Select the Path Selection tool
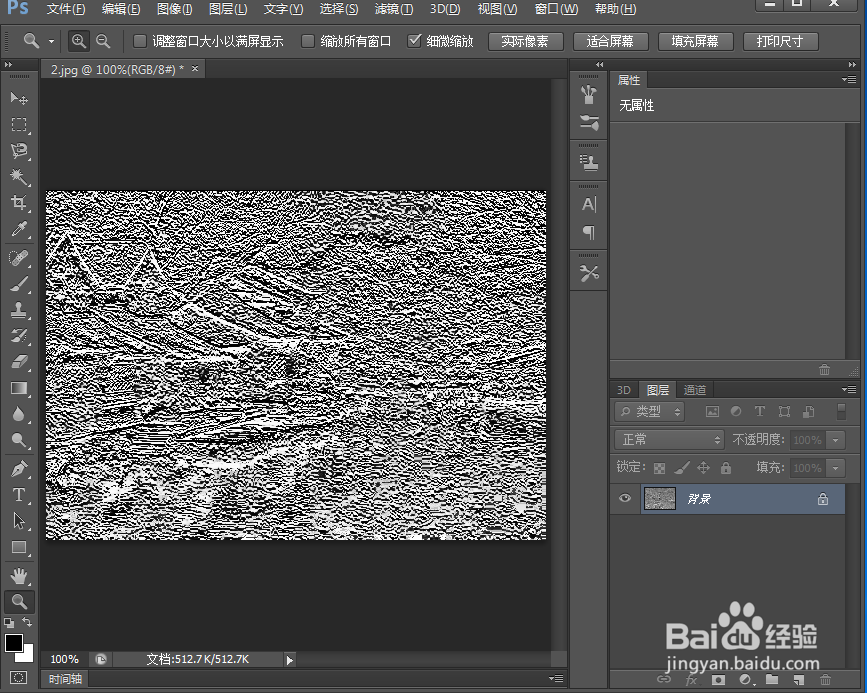 (19, 520)
